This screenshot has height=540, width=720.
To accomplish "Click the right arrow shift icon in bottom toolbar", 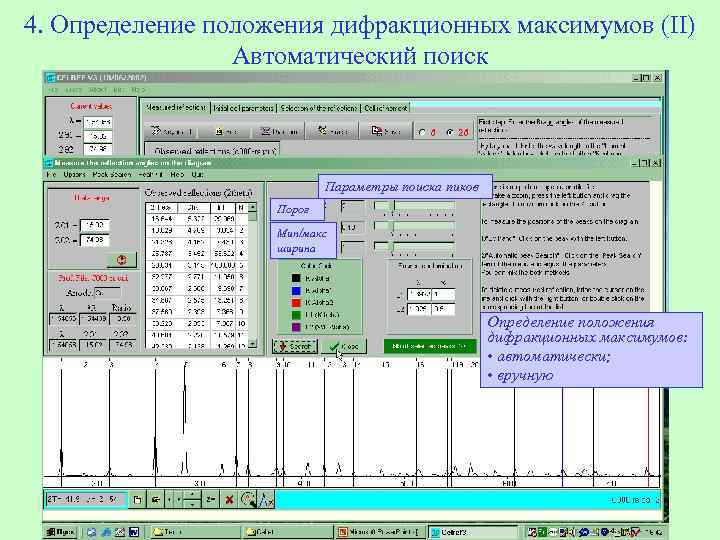I will point(179,499).
